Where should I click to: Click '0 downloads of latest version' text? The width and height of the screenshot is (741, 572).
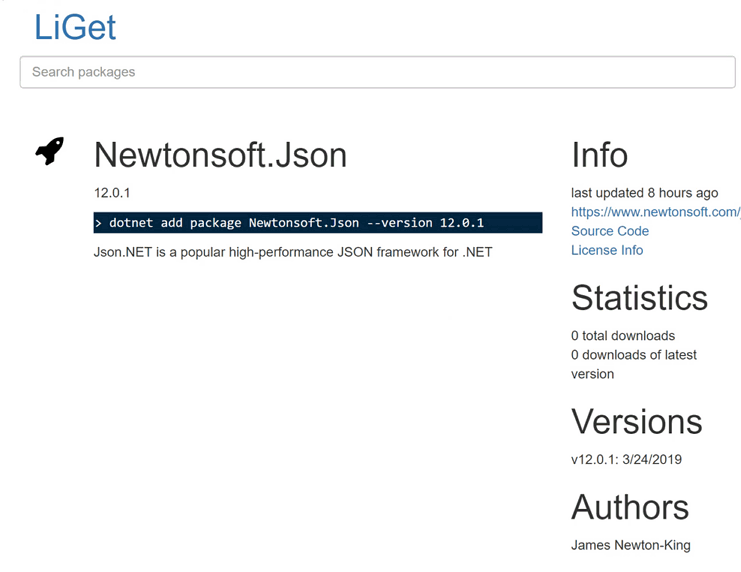tap(634, 364)
